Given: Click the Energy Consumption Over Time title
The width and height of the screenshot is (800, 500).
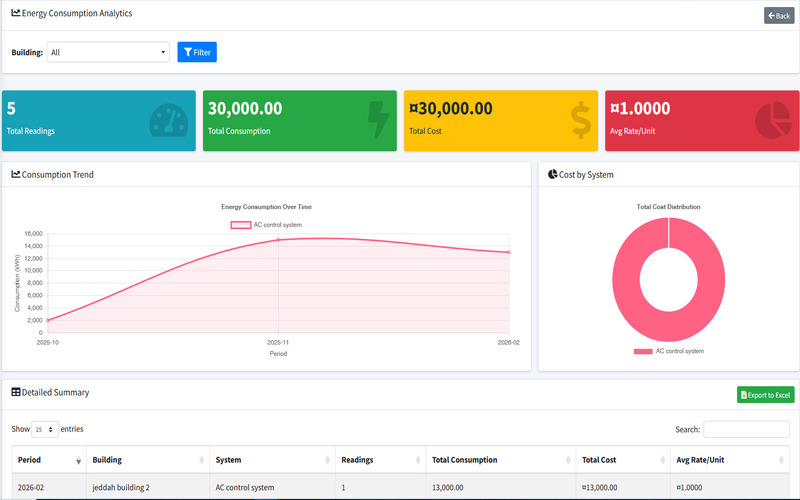Looking at the screenshot, I should 266,207.
